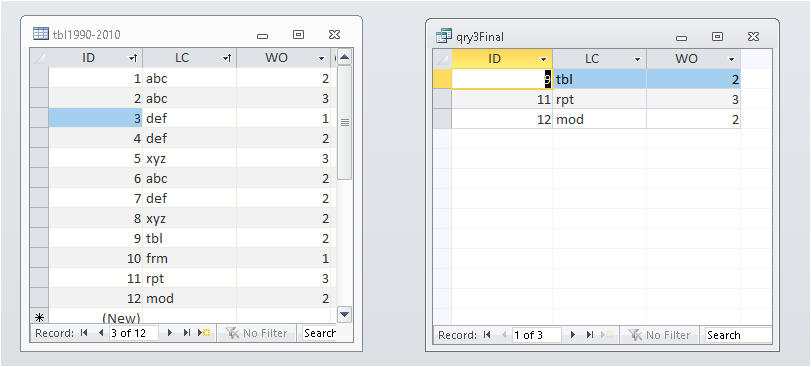Screen dimensions: 811x367
Task: Go to next record in tbl1990-2010 navigator
Action: 169,333
